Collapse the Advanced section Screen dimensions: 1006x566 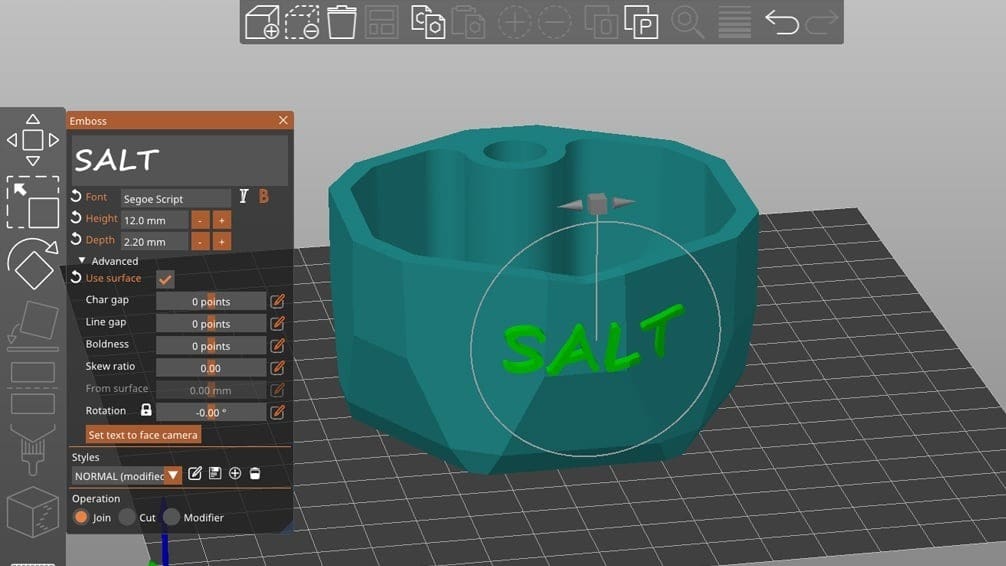click(x=82, y=261)
